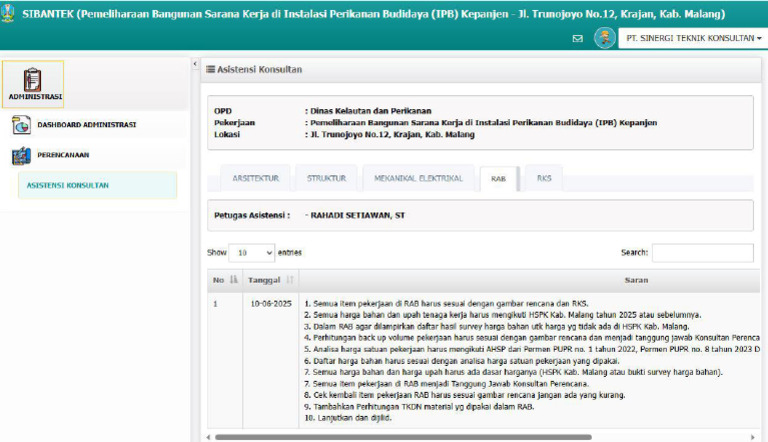This screenshot has width=768, height=442.
Task: Click the SIBANTEK logo emblem
Action: [x=7, y=13]
